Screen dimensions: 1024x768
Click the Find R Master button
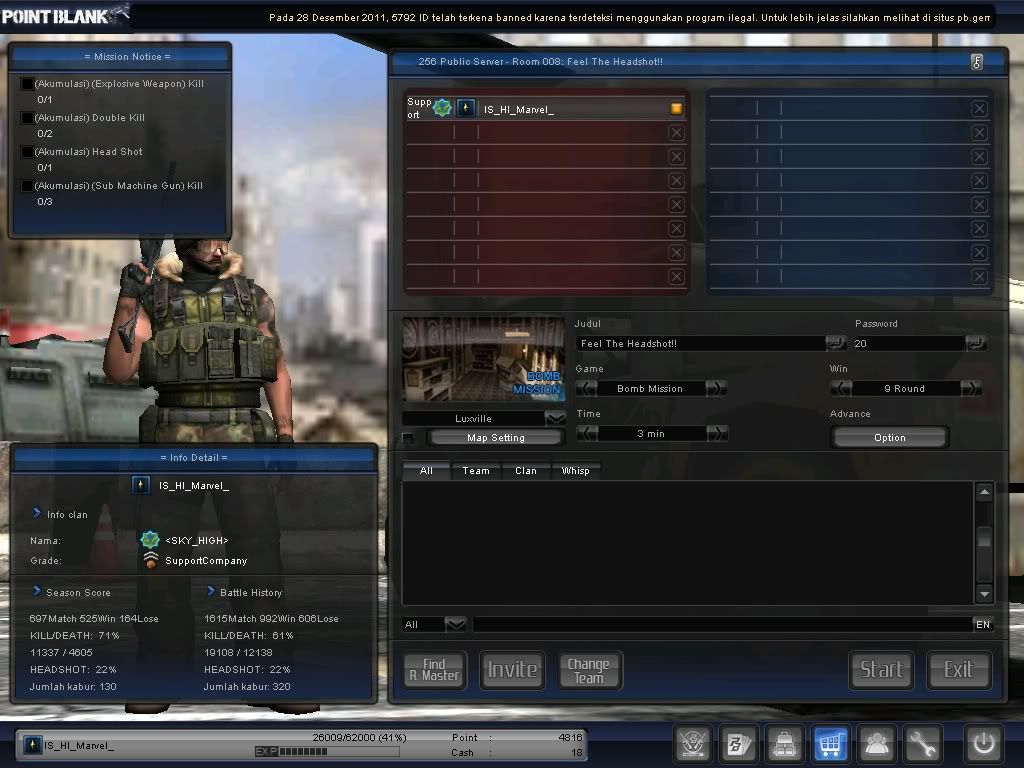[434, 670]
